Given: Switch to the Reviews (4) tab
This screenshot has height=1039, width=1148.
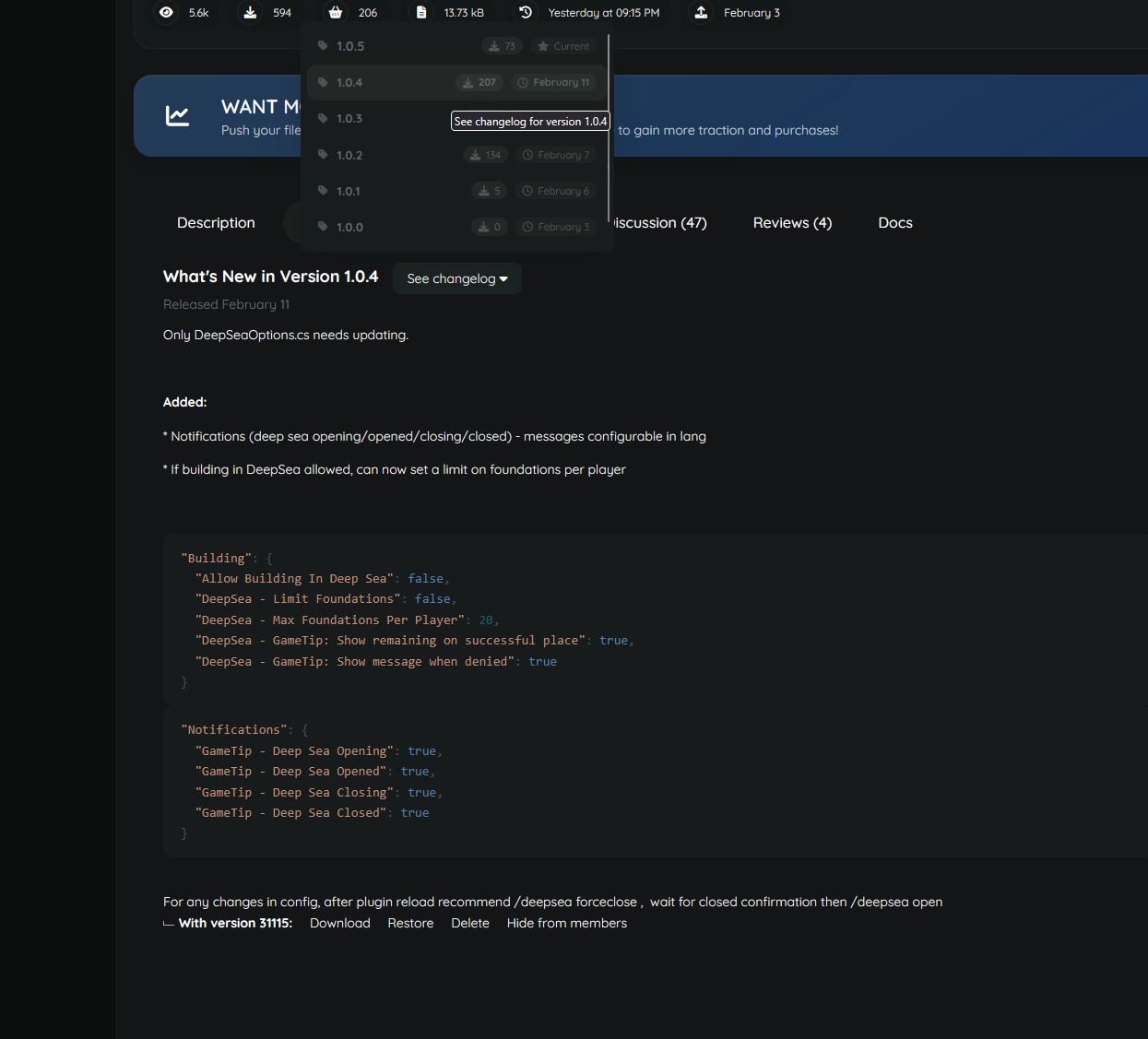Looking at the screenshot, I should 792,223.
